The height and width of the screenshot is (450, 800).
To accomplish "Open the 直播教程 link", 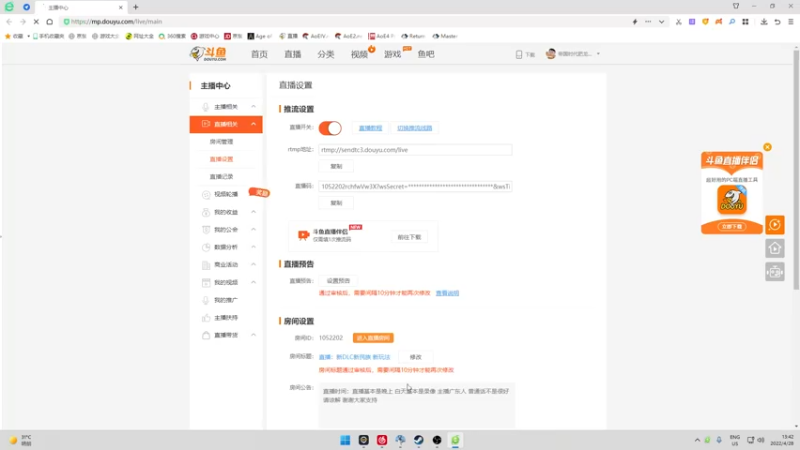I will (370, 128).
